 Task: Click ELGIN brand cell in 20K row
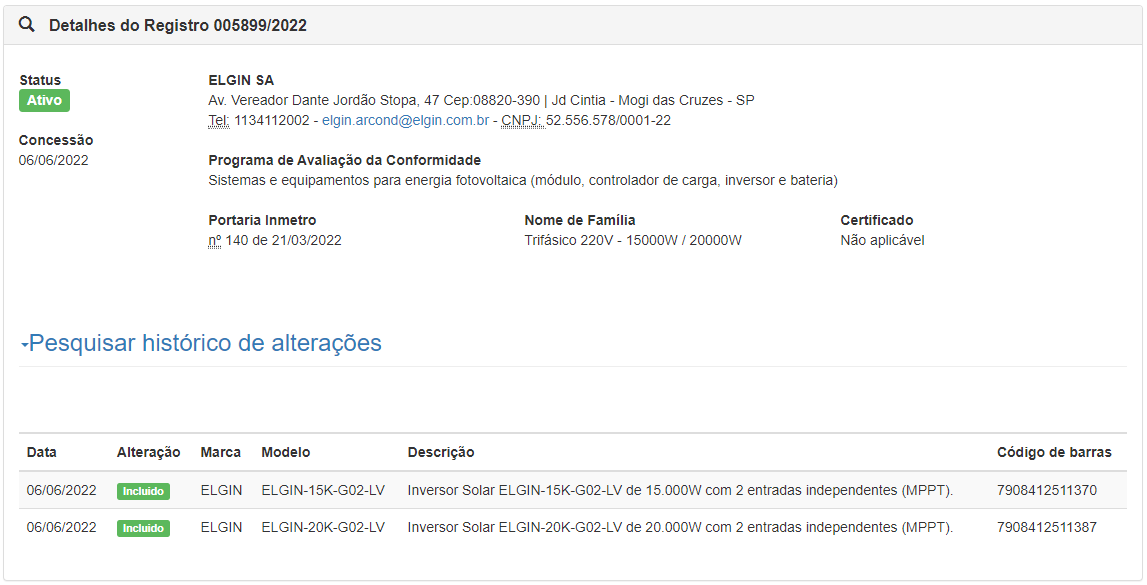pos(222,527)
